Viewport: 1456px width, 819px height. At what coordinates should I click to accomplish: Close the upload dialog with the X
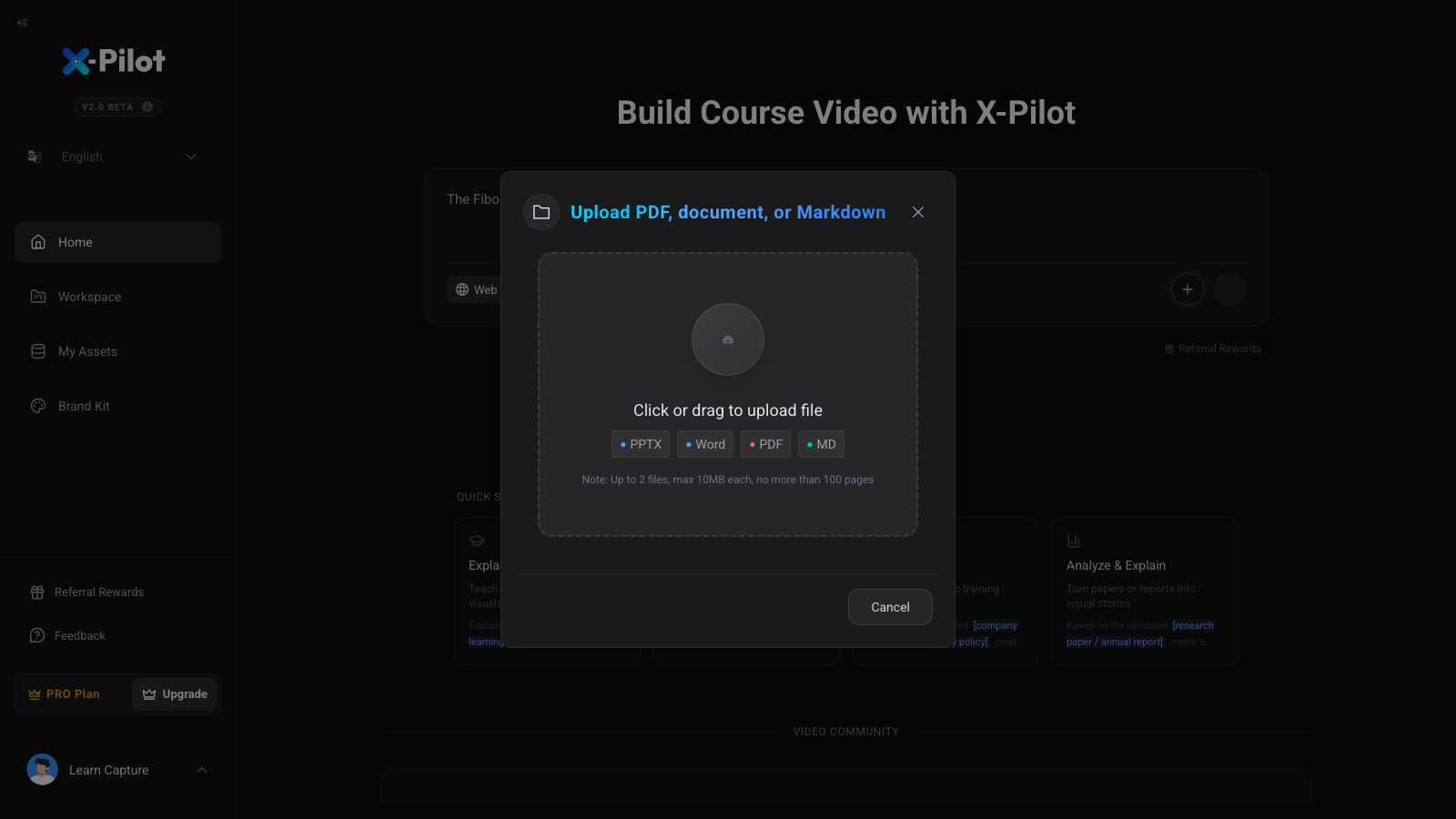coord(918,212)
